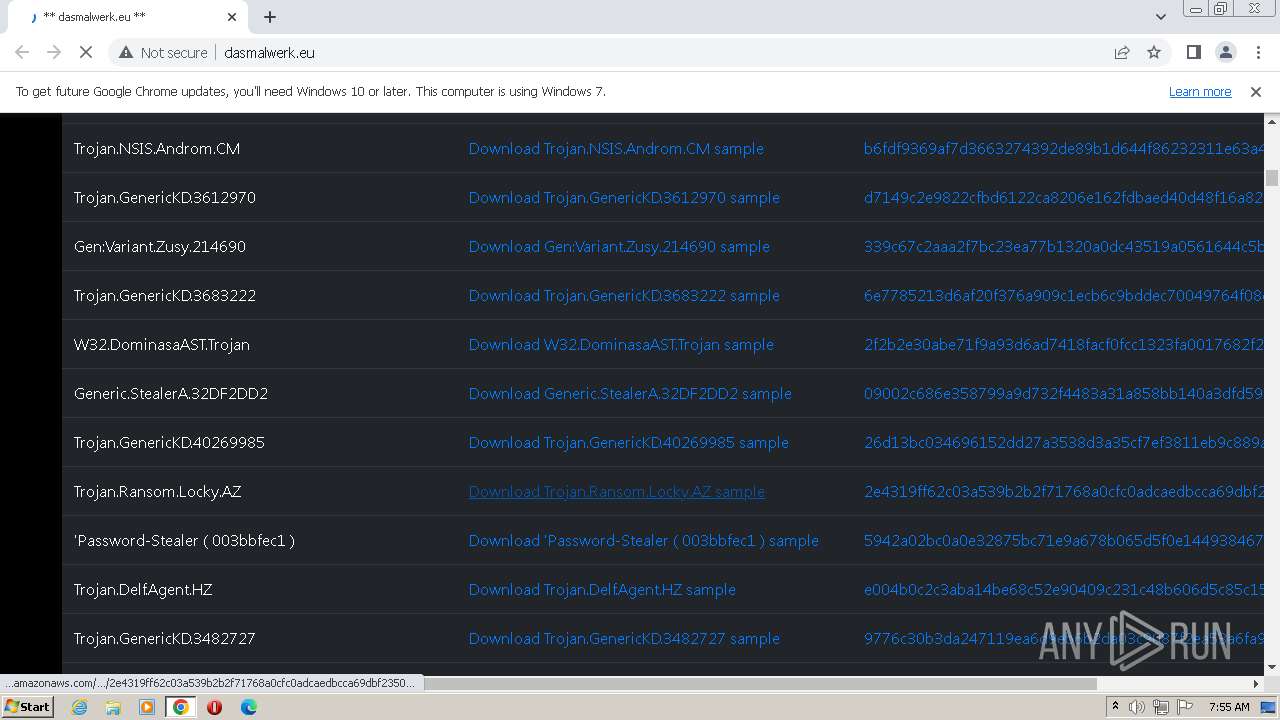This screenshot has height=720, width=1280.
Task: Open hash link starting b6fdf9369af7
Action: tap(1064, 148)
